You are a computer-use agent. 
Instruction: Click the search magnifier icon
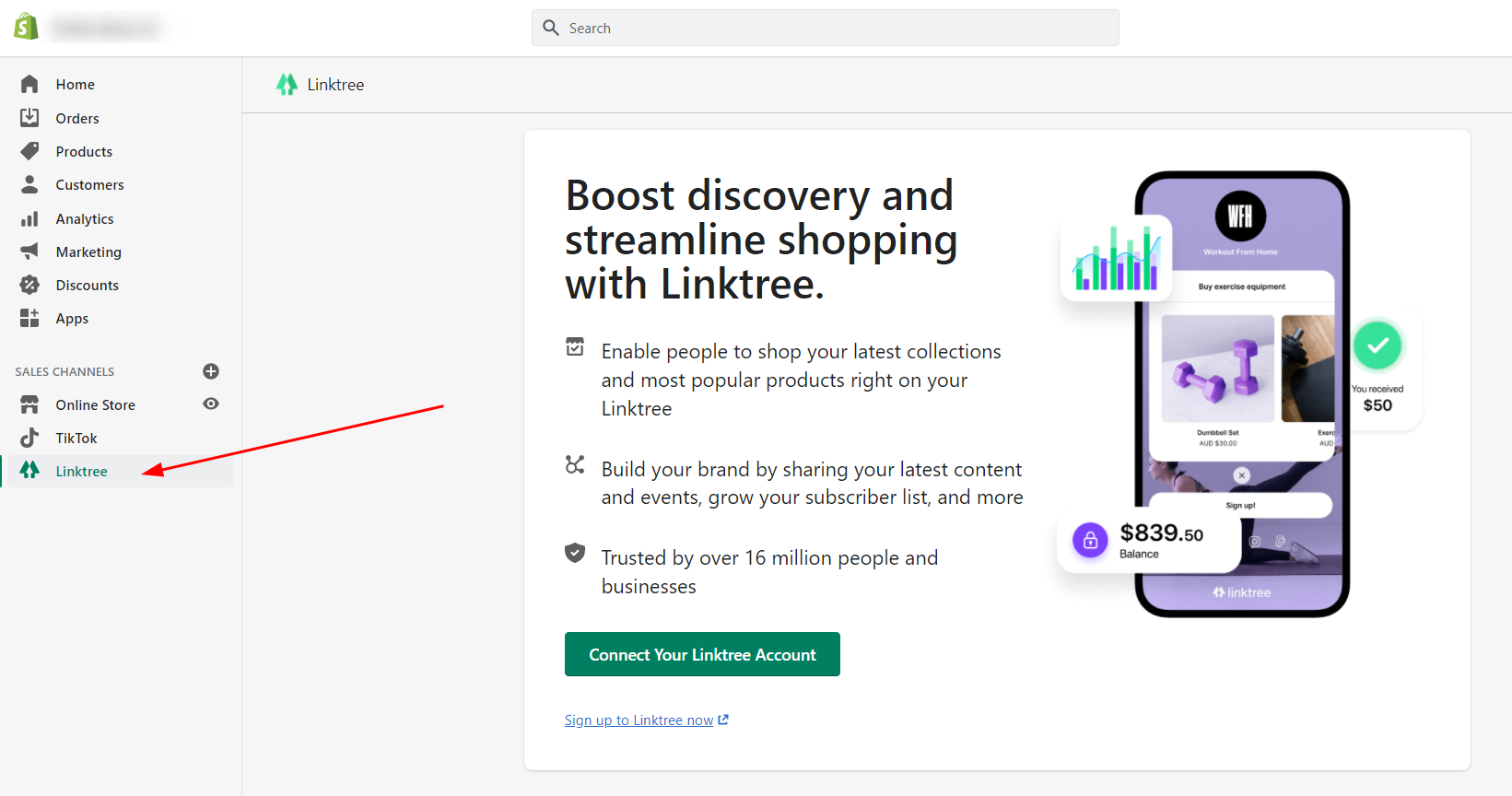point(551,28)
